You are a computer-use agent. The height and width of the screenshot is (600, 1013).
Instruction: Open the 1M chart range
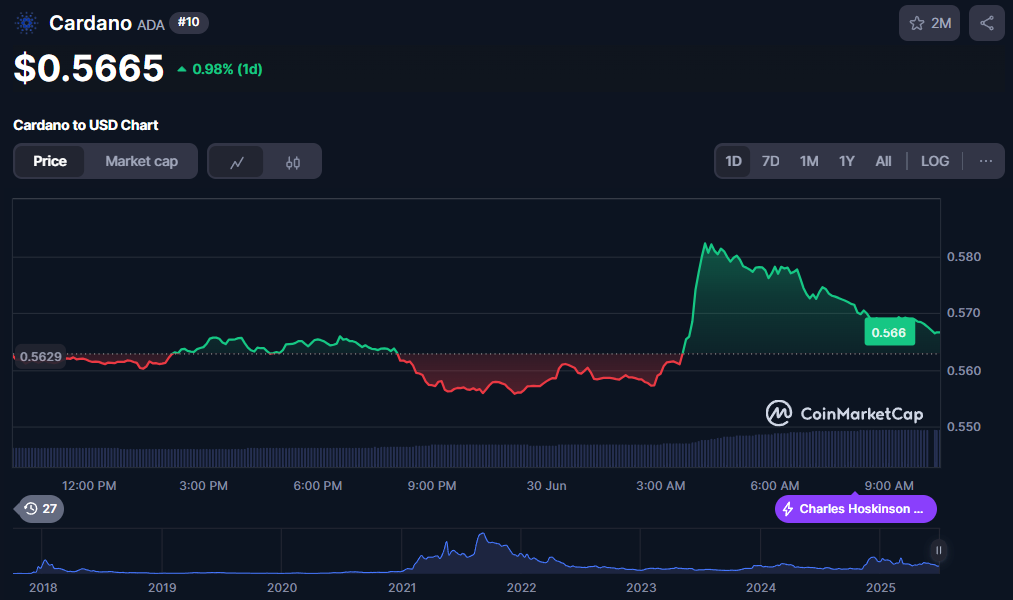tap(808, 160)
